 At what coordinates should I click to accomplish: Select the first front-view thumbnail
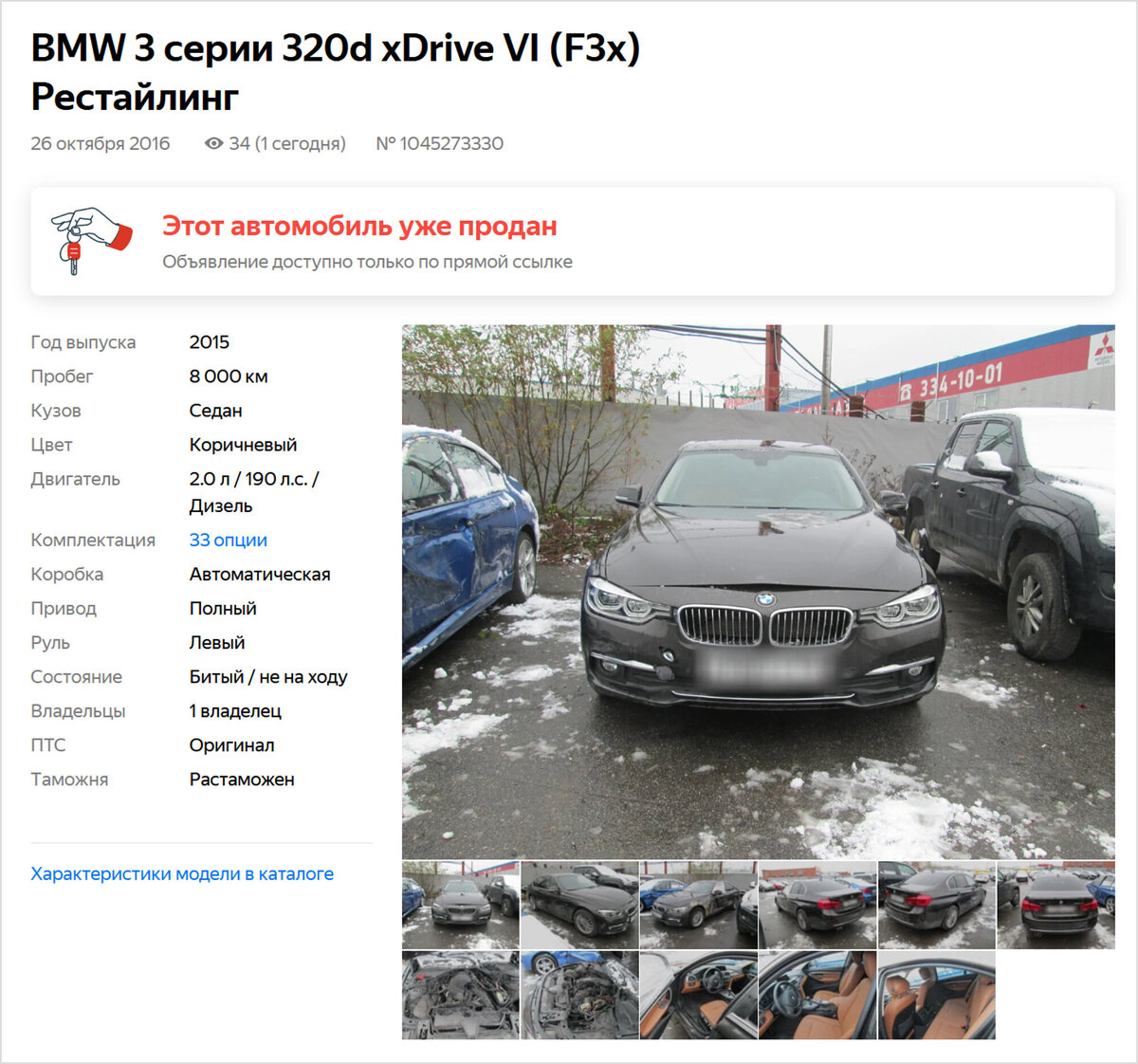(460, 905)
